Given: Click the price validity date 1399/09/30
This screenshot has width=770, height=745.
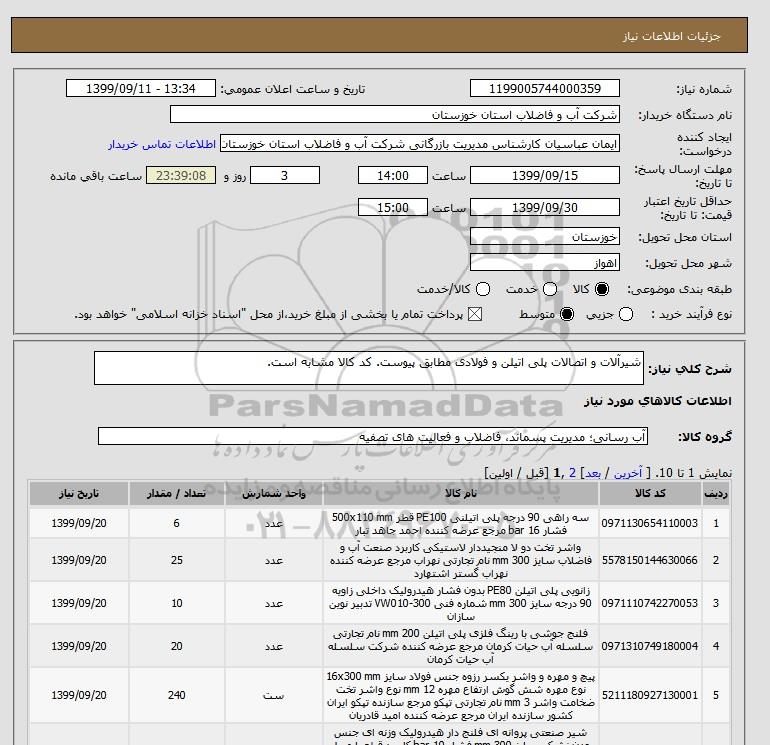Looking at the screenshot, I should (545, 208).
